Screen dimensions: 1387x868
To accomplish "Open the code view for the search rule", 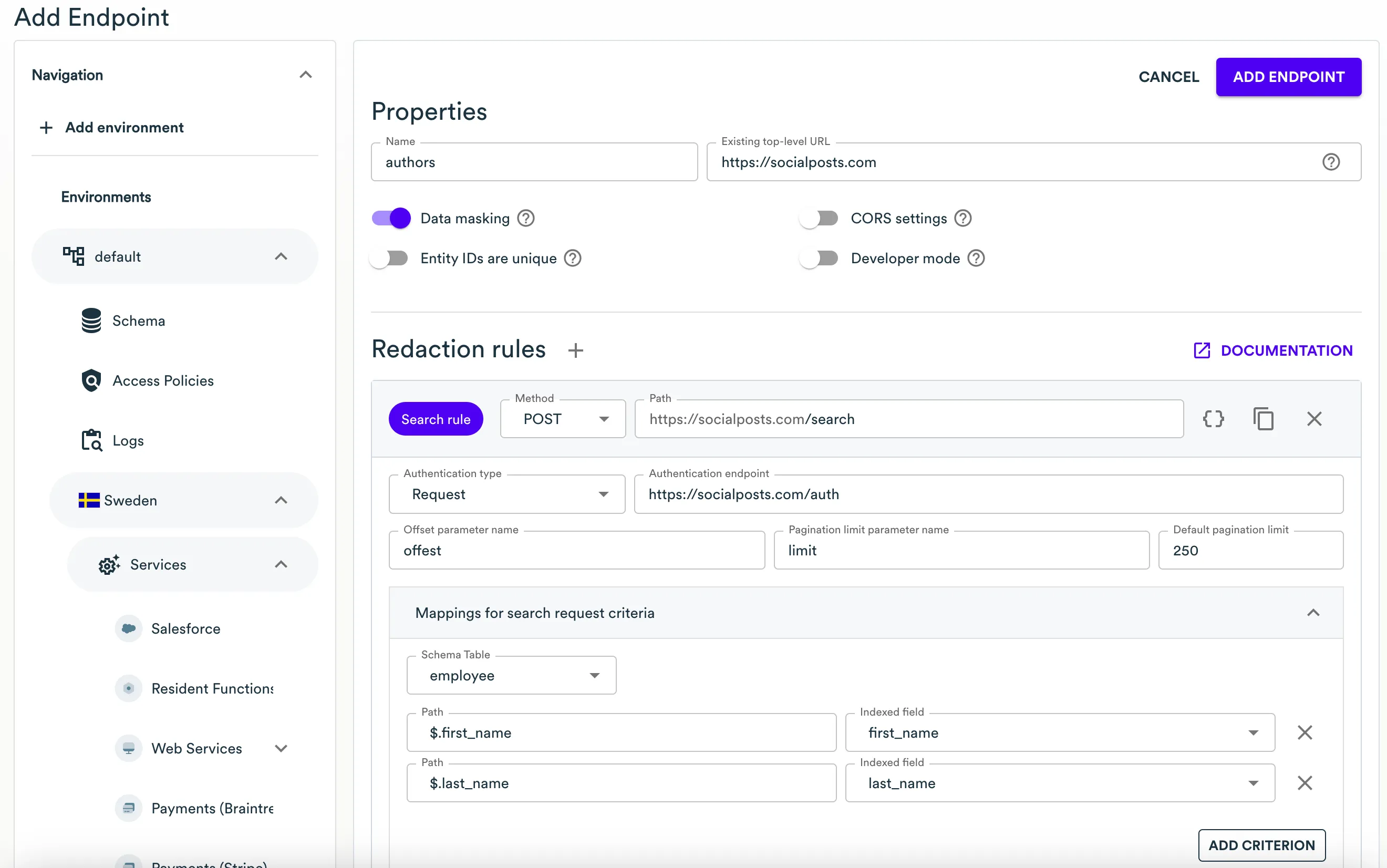I will point(1214,418).
